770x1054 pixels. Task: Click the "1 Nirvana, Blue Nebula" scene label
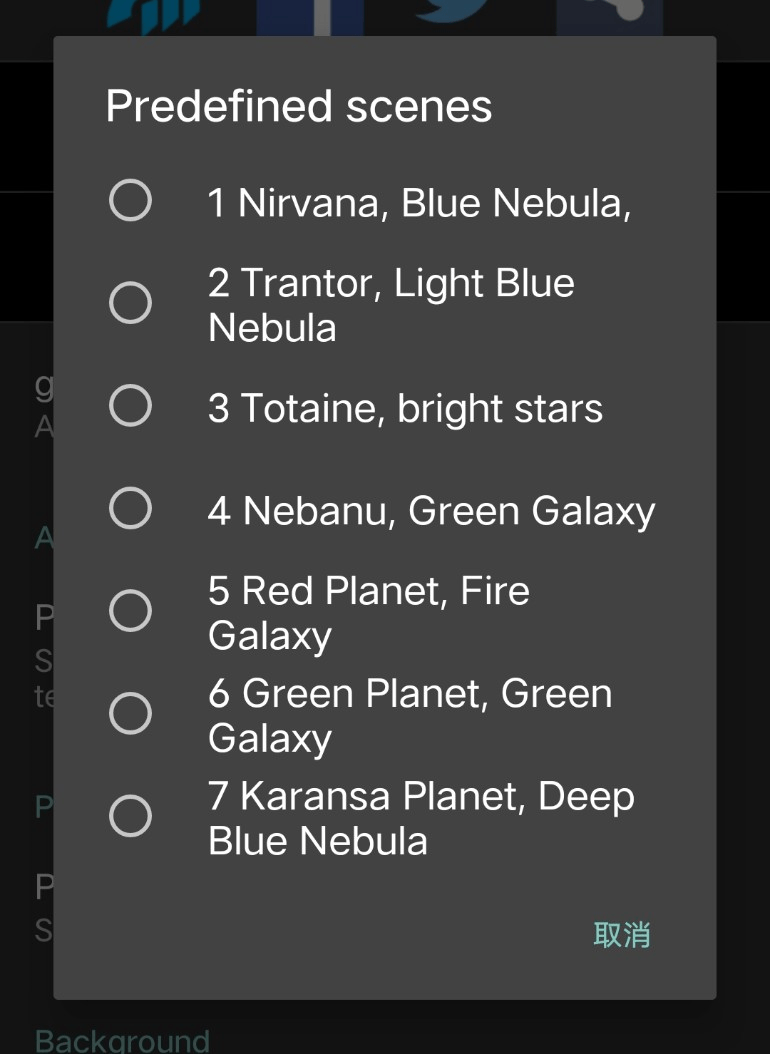coord(419,203)
